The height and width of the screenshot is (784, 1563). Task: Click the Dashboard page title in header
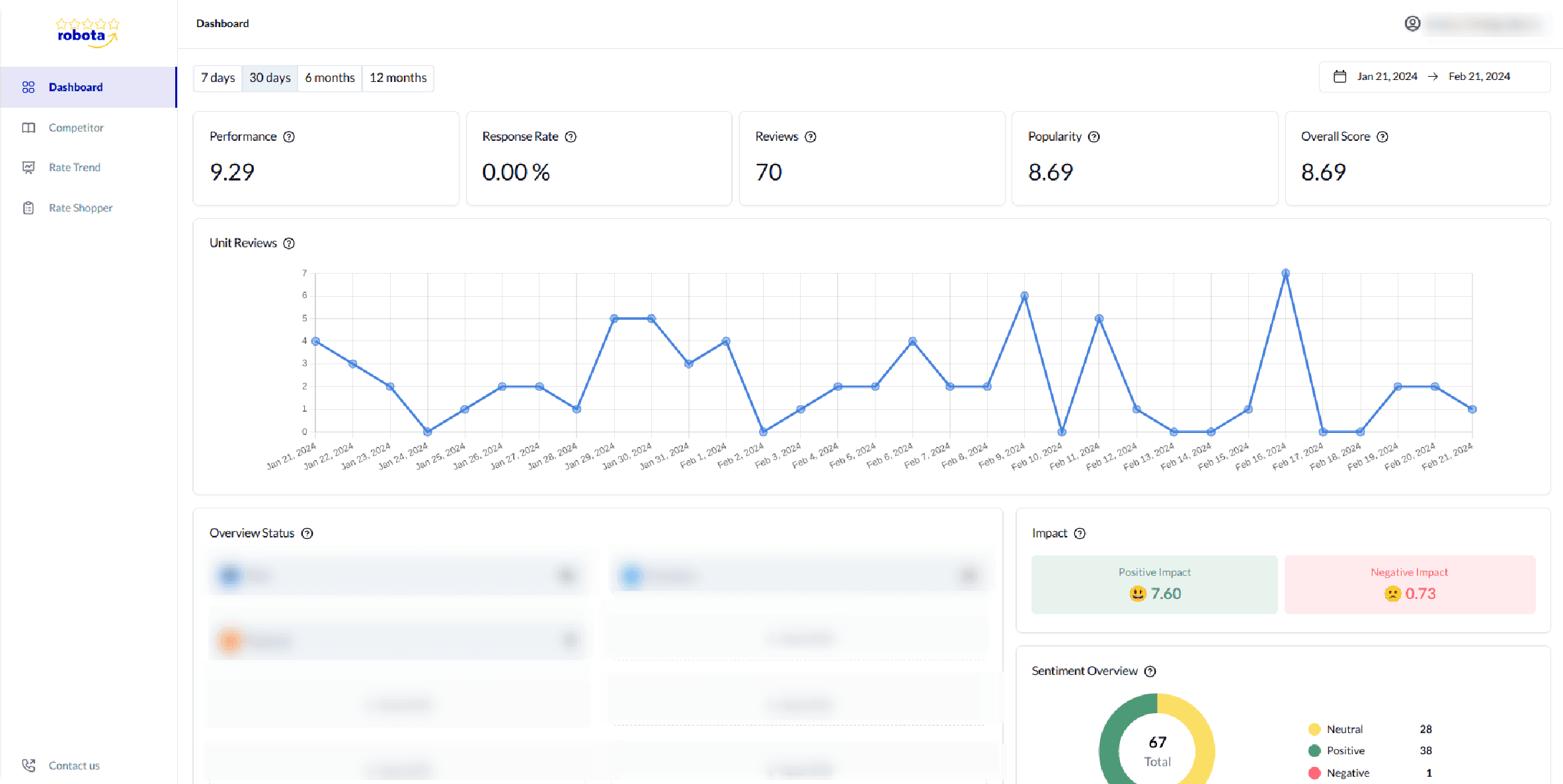(x=222, y=24)
